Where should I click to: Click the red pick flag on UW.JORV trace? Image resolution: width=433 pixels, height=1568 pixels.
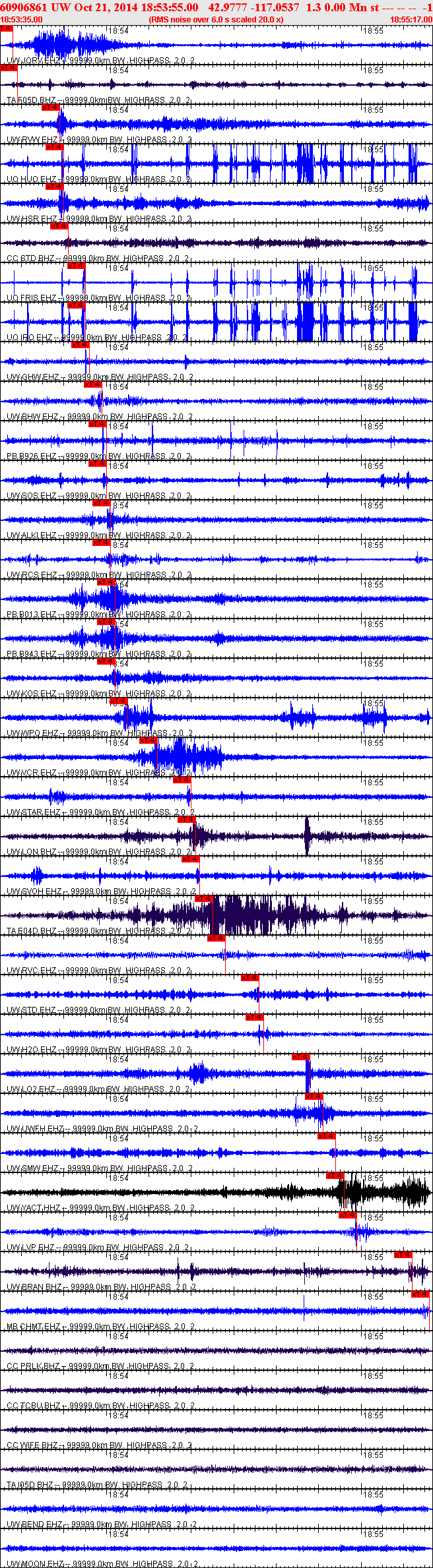tap(6, 28)
